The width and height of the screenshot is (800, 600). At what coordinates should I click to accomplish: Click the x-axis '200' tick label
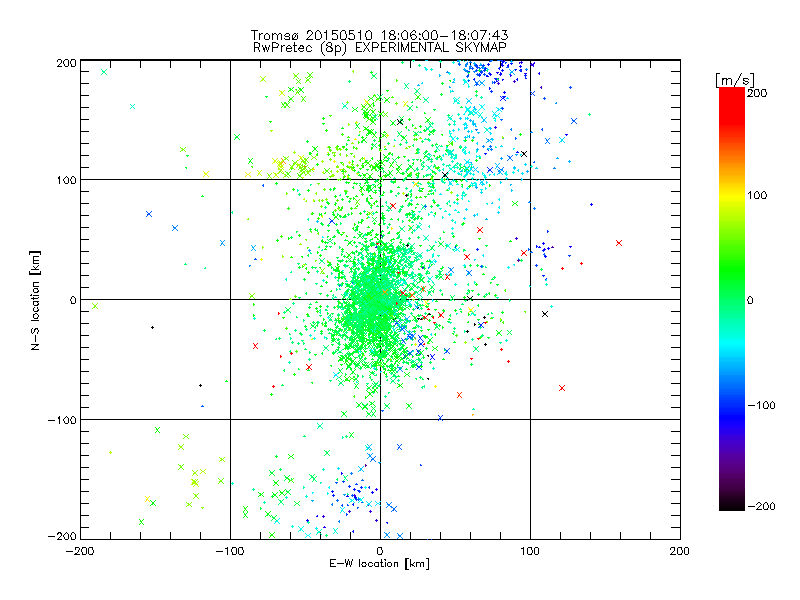coord(680,551)
